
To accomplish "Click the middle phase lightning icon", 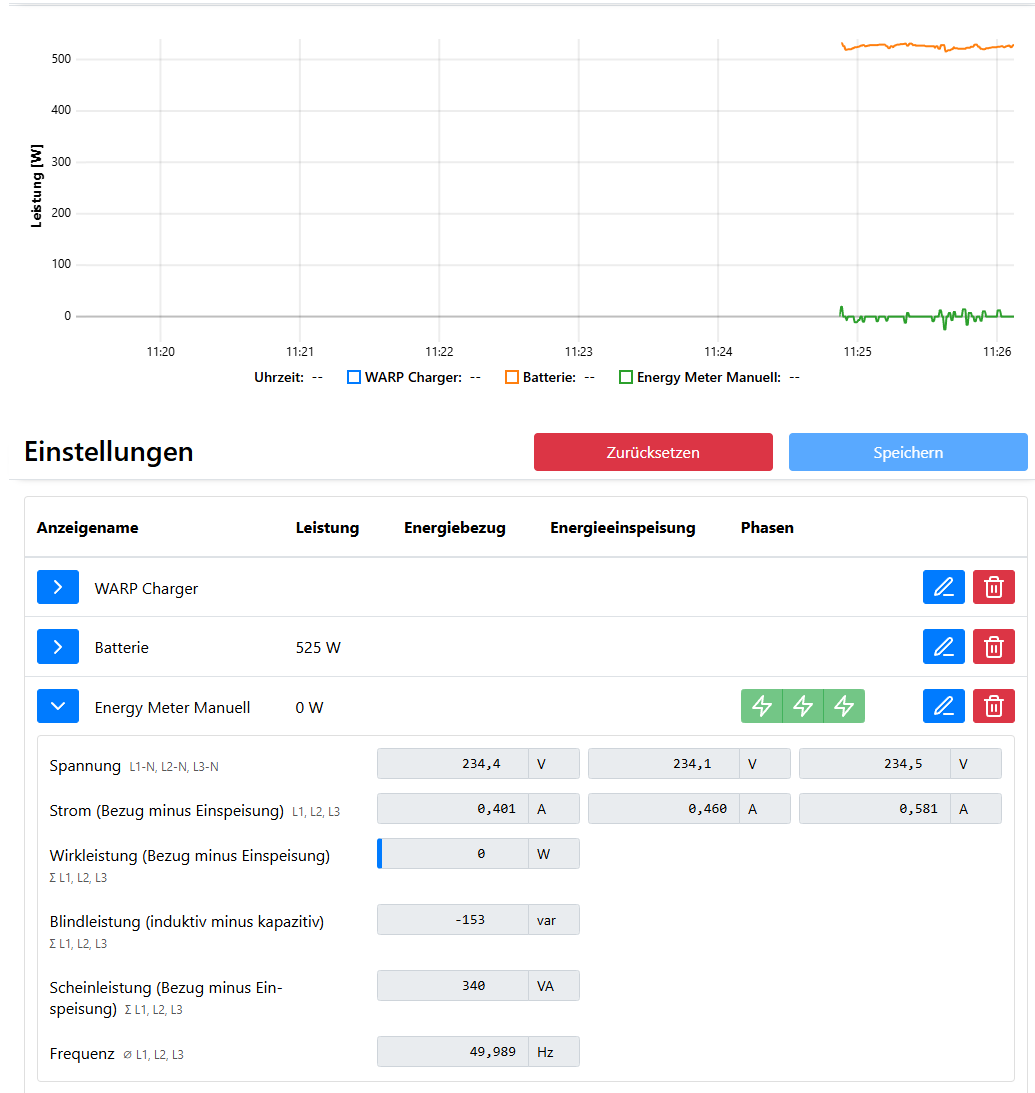I will (x=803, y=706).
